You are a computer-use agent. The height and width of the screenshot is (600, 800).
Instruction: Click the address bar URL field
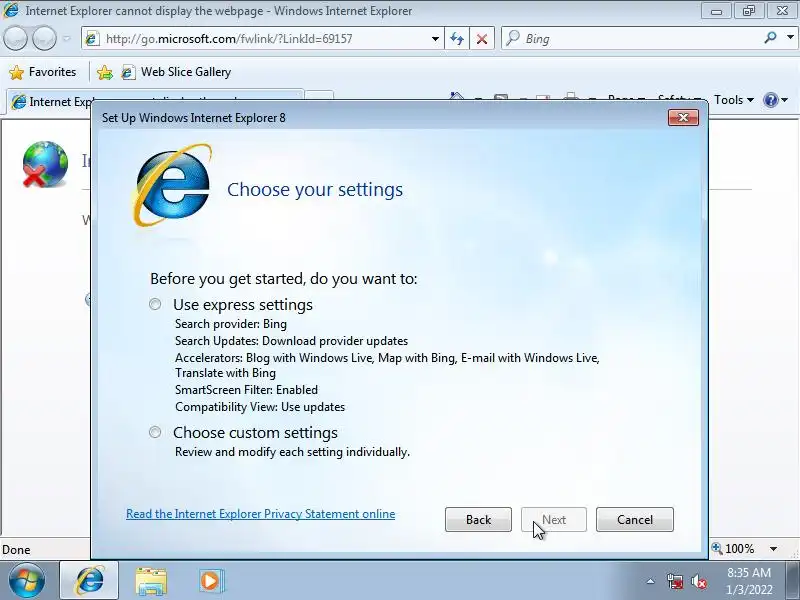pyautogui.click(x=264, y=39)
